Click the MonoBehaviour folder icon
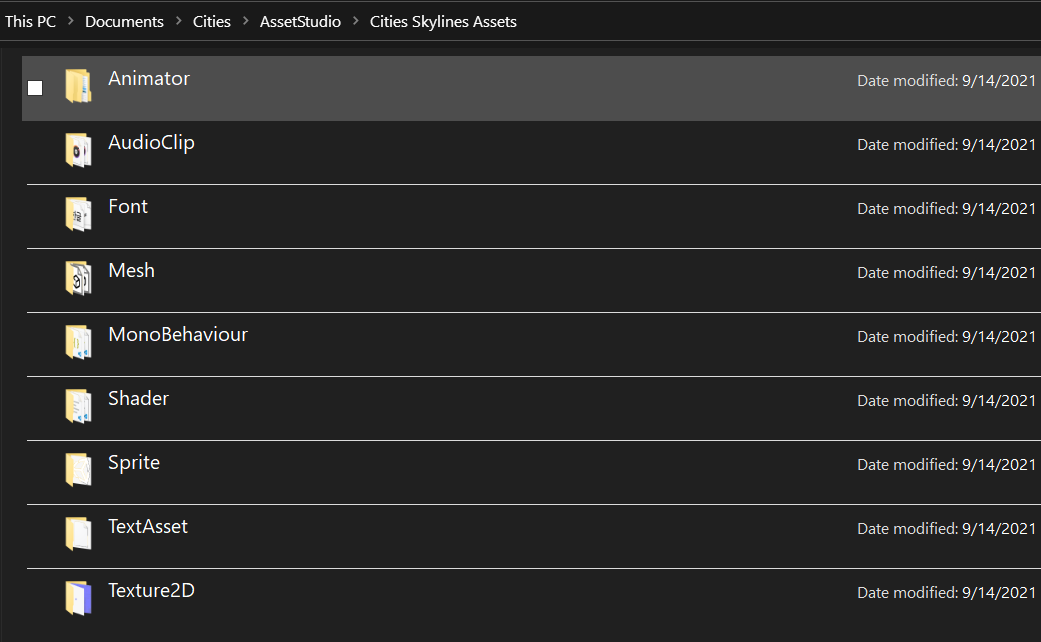1041x642 pixels. coord(78,343)
